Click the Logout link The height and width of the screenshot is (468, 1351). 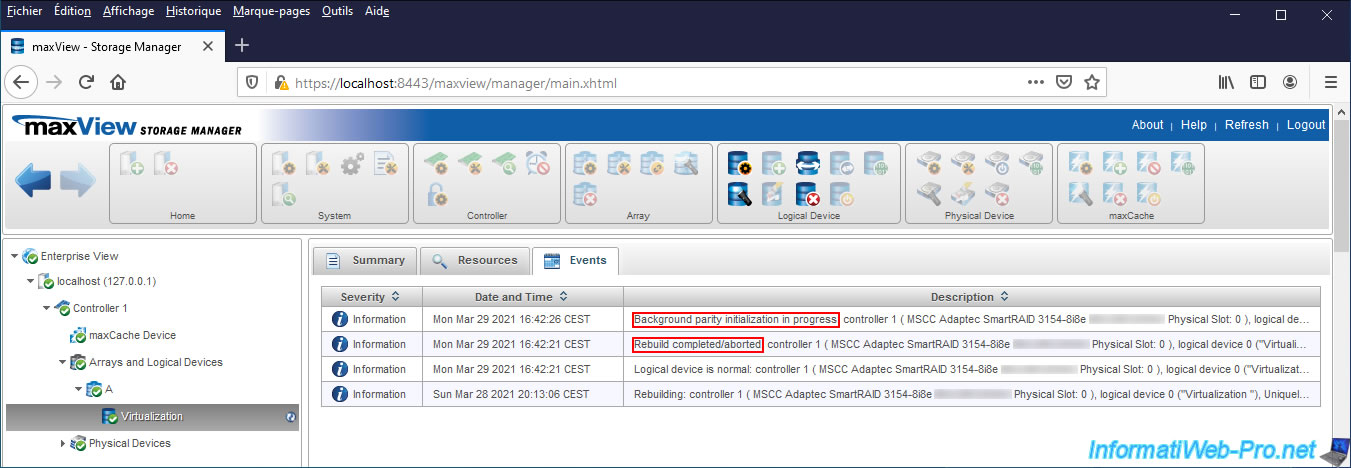pos(1305,125)
